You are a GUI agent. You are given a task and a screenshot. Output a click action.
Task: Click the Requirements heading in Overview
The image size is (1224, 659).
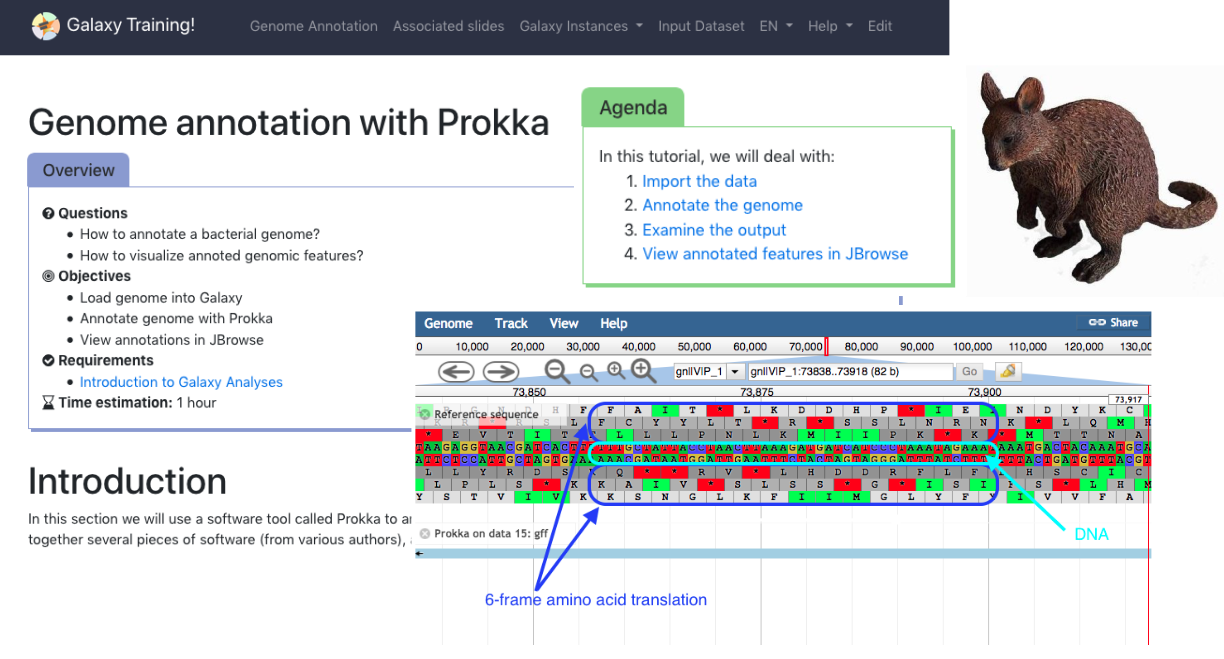pyautogui.click(x=106, y=360)
